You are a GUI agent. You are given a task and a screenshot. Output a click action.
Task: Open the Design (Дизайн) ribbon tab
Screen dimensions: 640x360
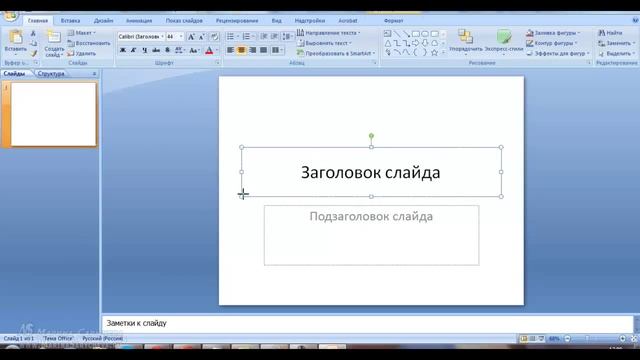103,20
